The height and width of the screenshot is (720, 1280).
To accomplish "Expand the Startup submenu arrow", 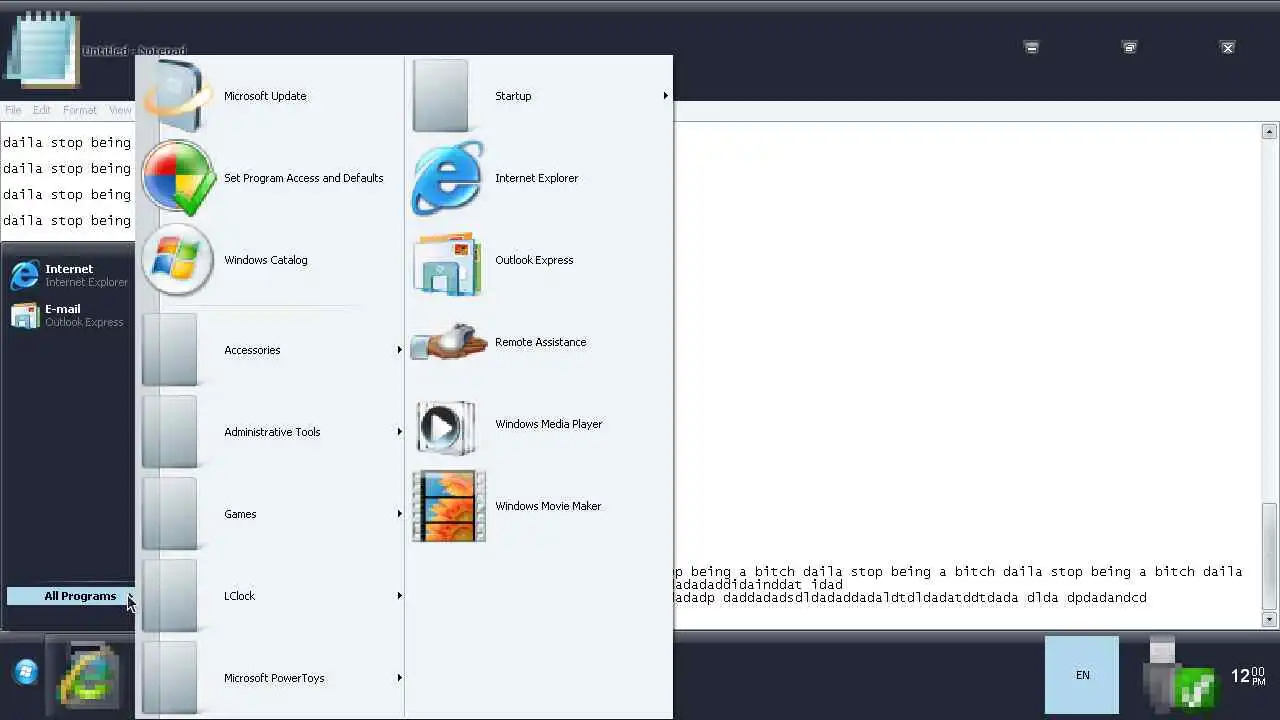I will [665, 96].
